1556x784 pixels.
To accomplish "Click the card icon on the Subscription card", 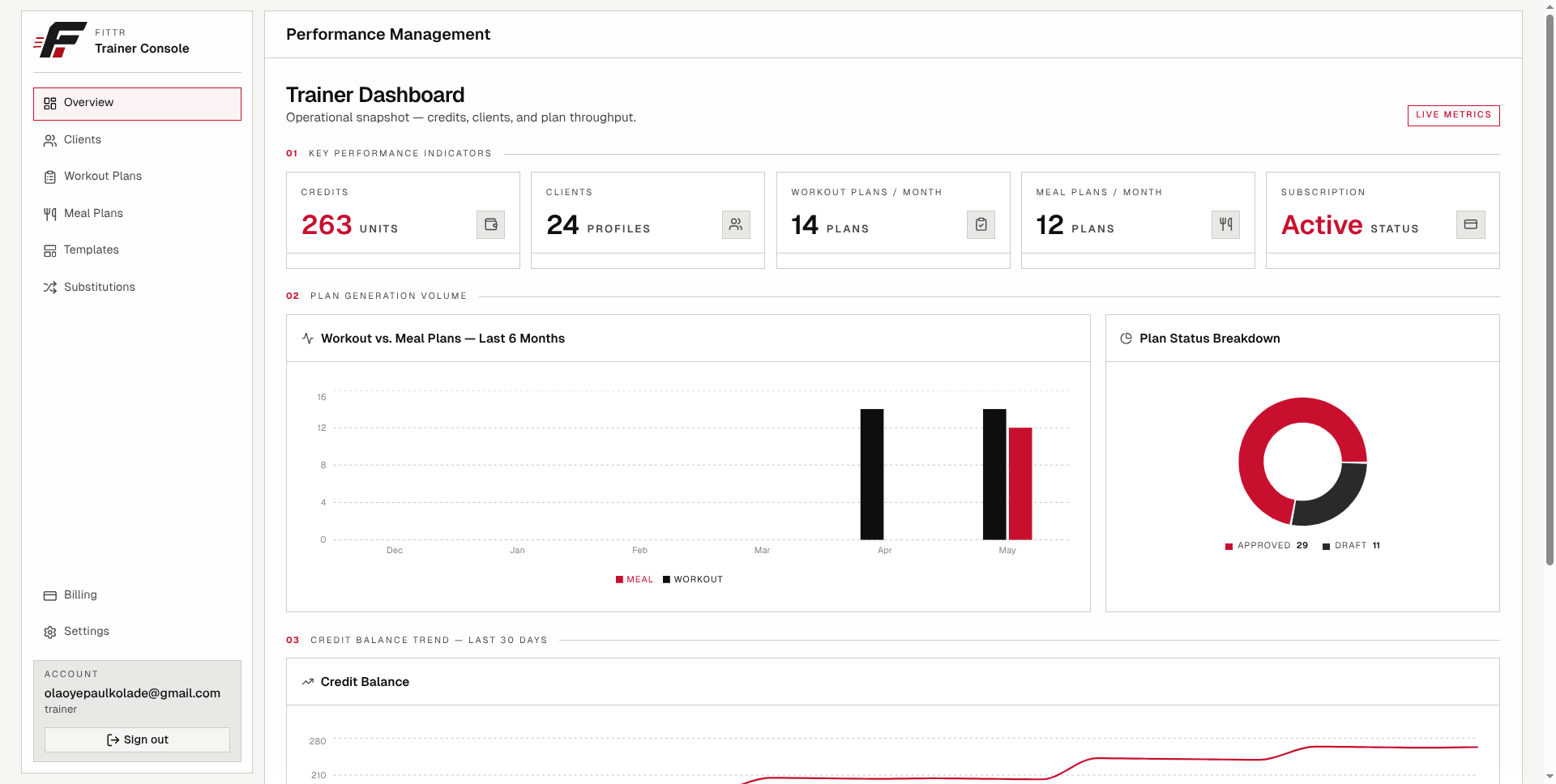I will [x=1470, y=224].
